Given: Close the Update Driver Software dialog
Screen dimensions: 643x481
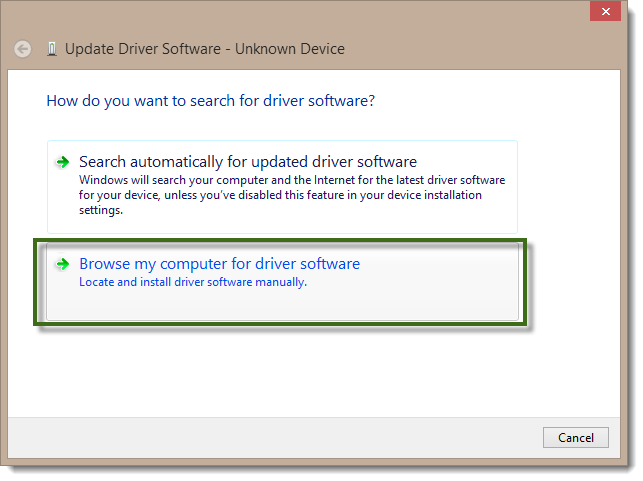Looking at the screenshot, I should click(x=602, y=13).
